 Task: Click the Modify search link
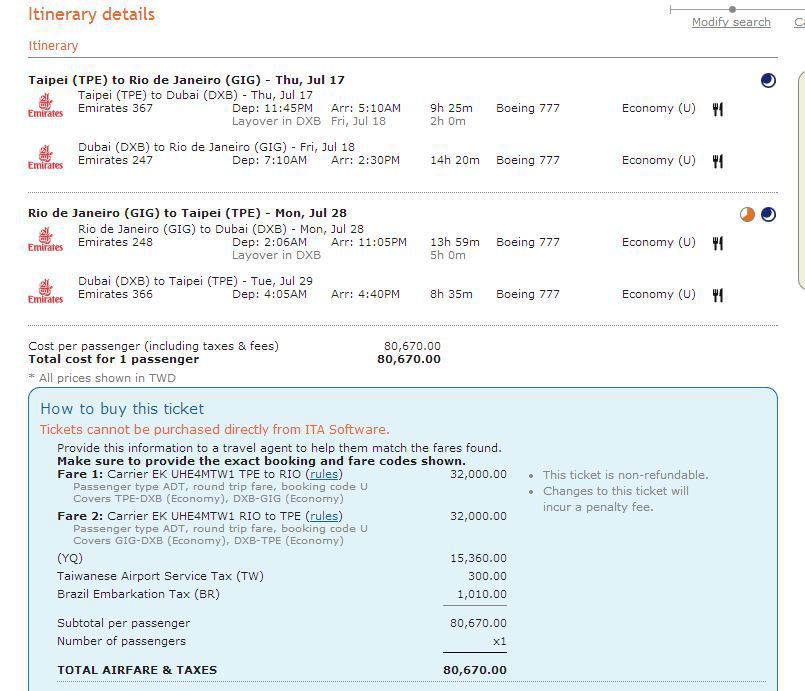(731, 22)
